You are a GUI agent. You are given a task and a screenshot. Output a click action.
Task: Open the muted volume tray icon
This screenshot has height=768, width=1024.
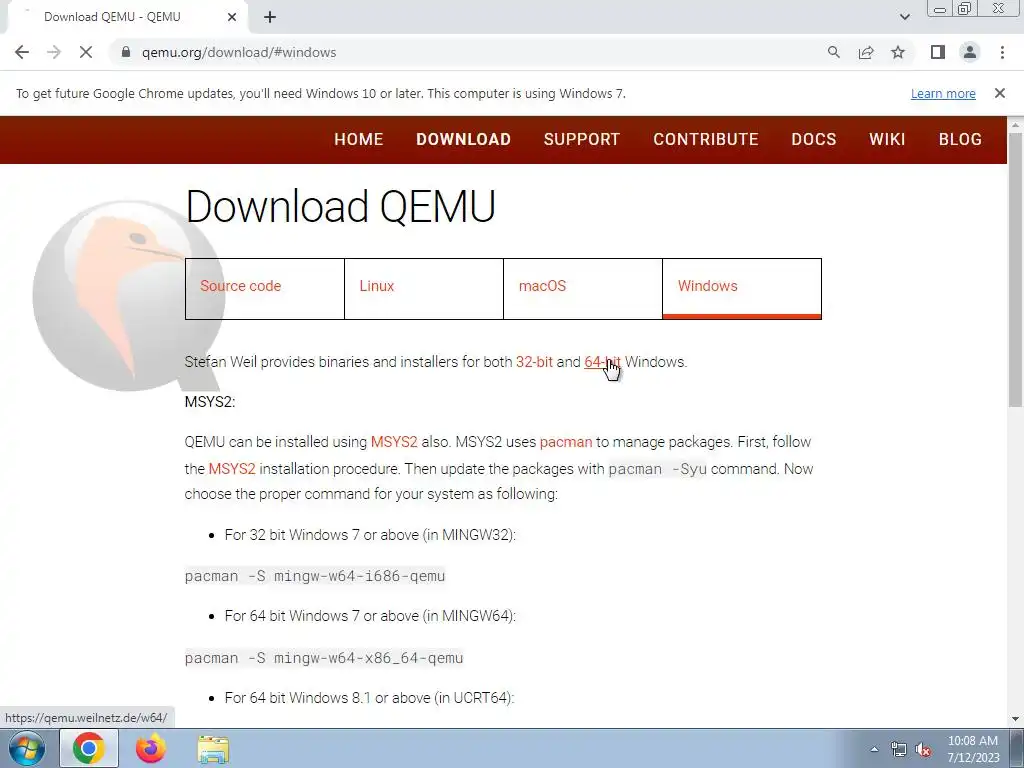pyautogui.click(x=923, y=749)
